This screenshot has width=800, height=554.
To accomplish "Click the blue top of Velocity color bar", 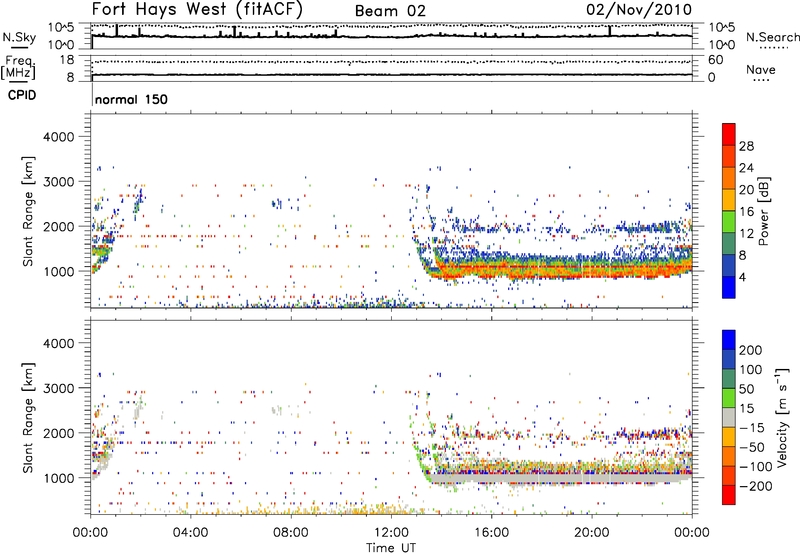I will pyautogui.click(x=729, y=340).
